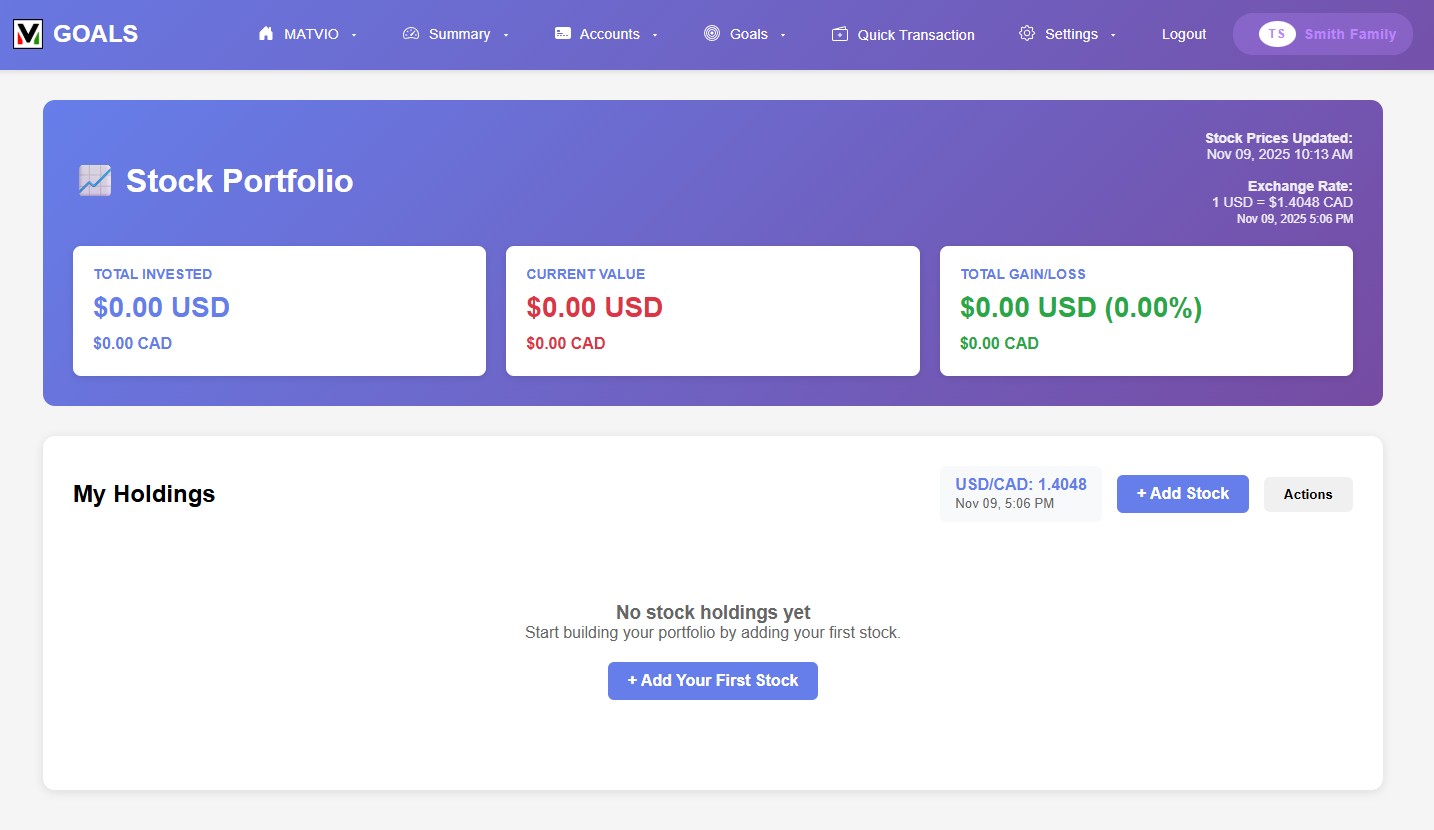Select the Total Invested card
This screenshot has height=830, width=1434.
279,311
